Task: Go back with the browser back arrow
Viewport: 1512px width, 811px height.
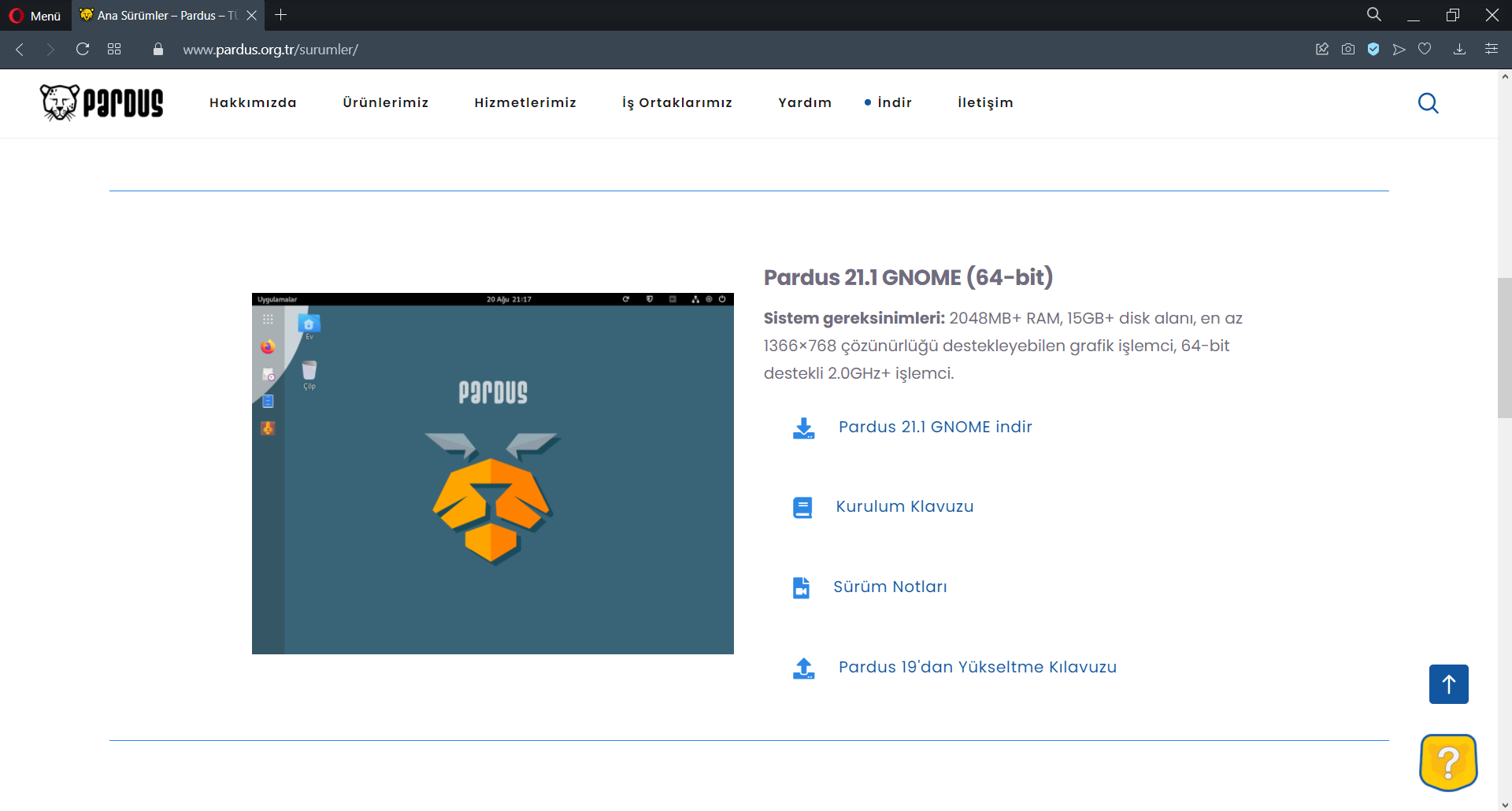Action: 20,50
